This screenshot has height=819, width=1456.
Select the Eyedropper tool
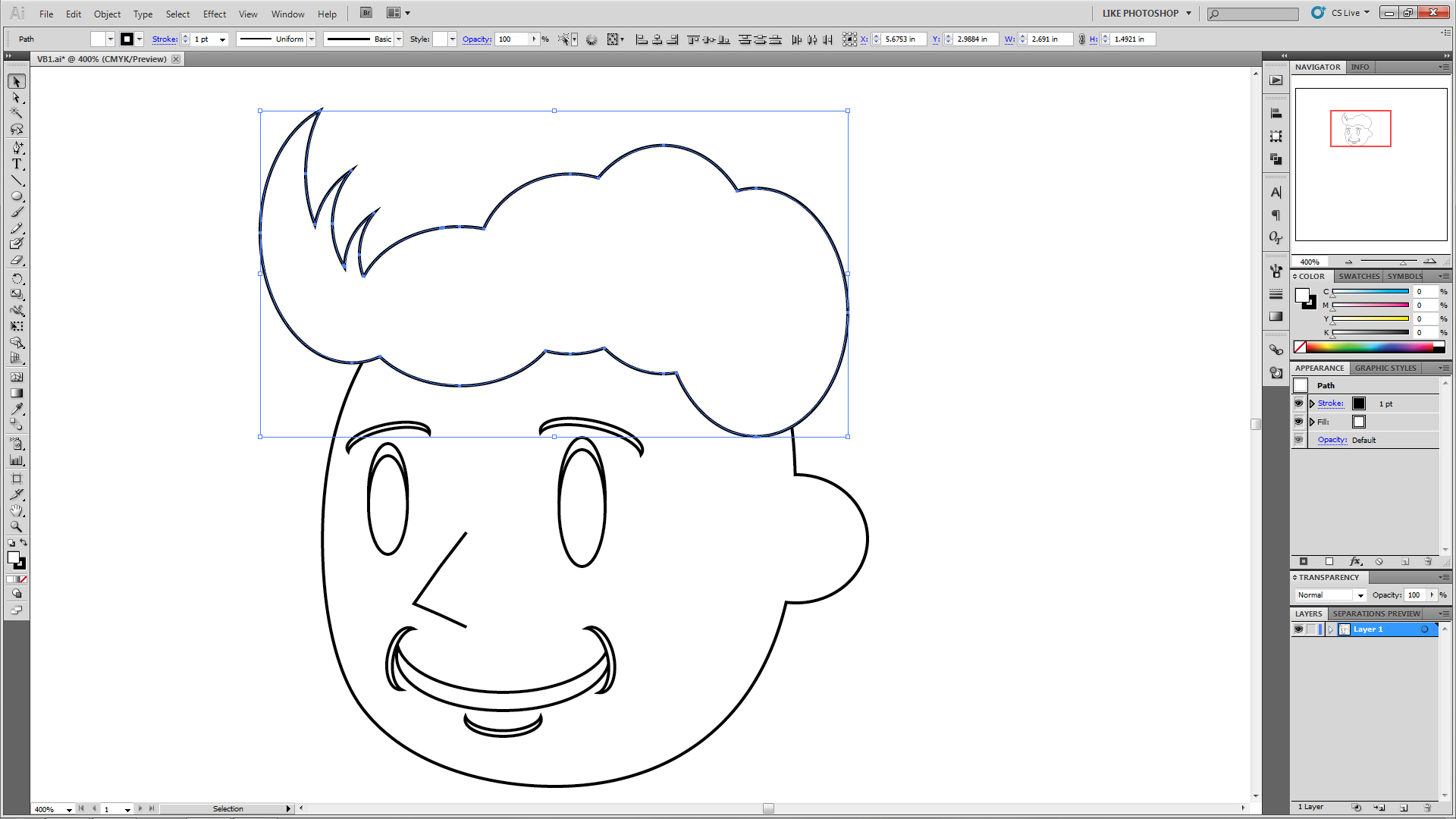[17, 409]
